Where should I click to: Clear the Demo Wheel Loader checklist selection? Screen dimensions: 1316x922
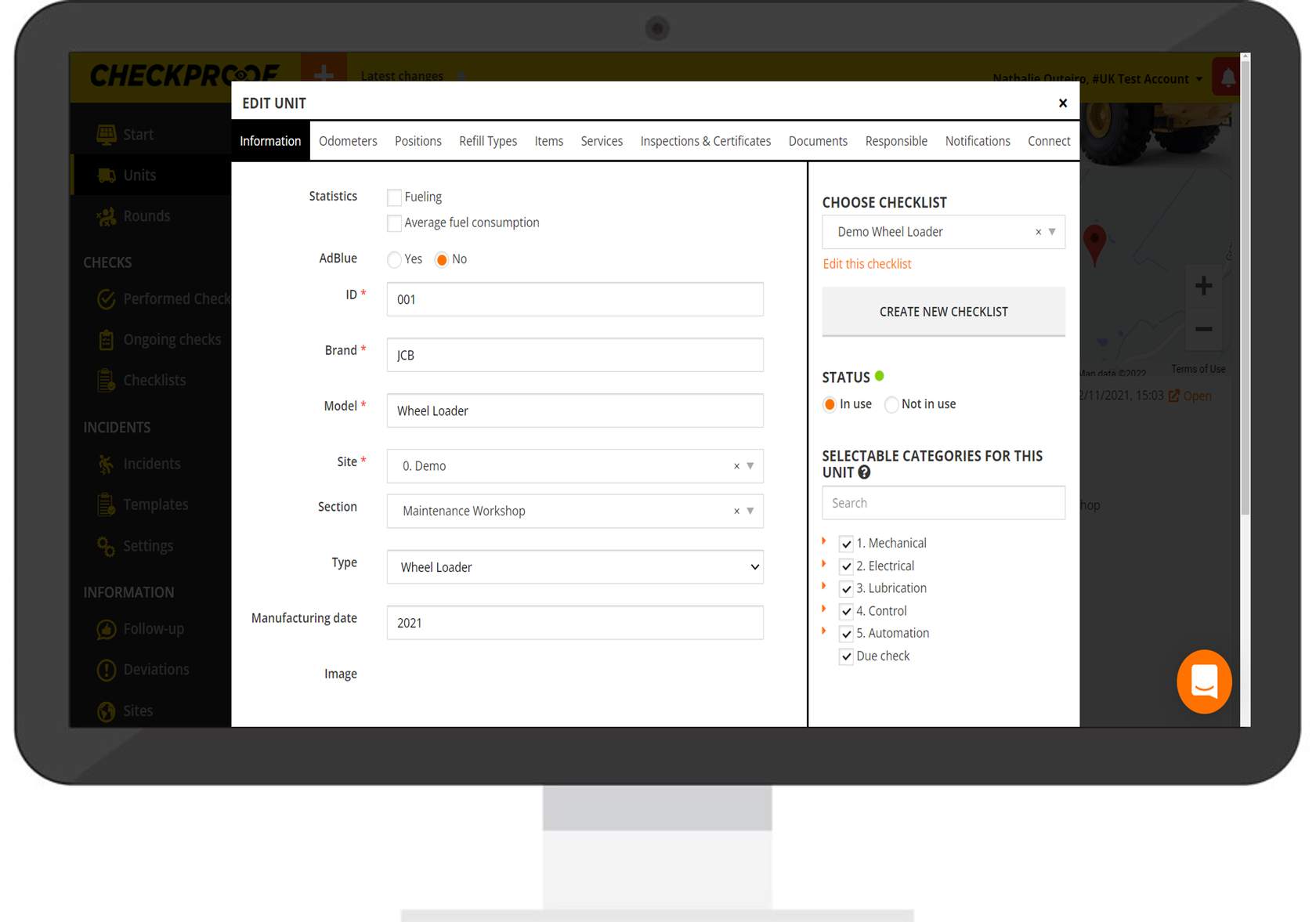[x=1038, y=232]
